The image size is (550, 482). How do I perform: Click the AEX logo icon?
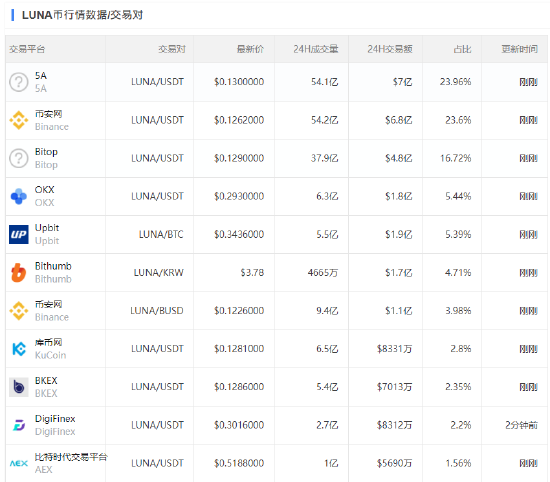(x=19, y=463)
